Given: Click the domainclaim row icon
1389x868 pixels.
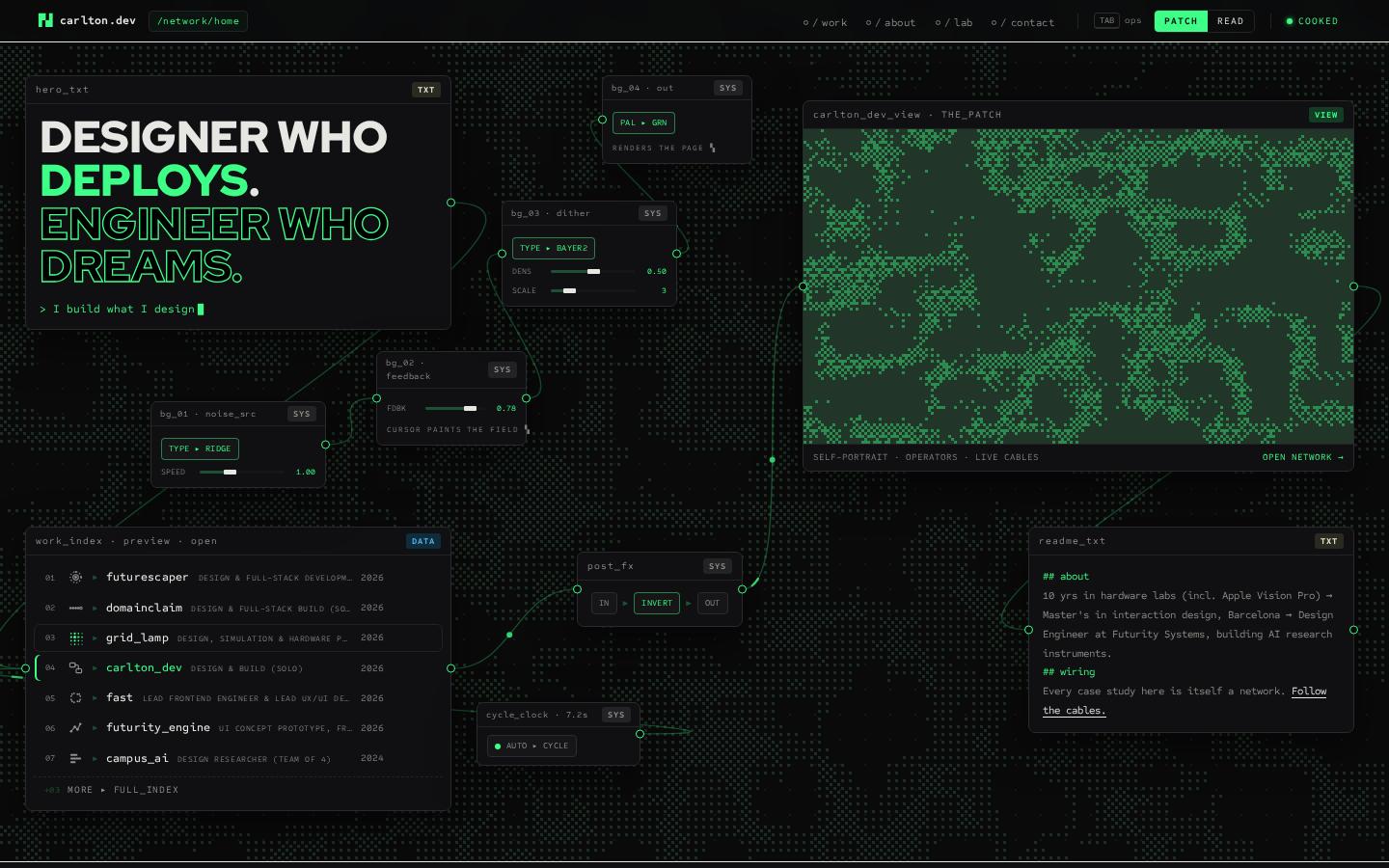Looking at the screenshot, I should (x=76, y=608).
